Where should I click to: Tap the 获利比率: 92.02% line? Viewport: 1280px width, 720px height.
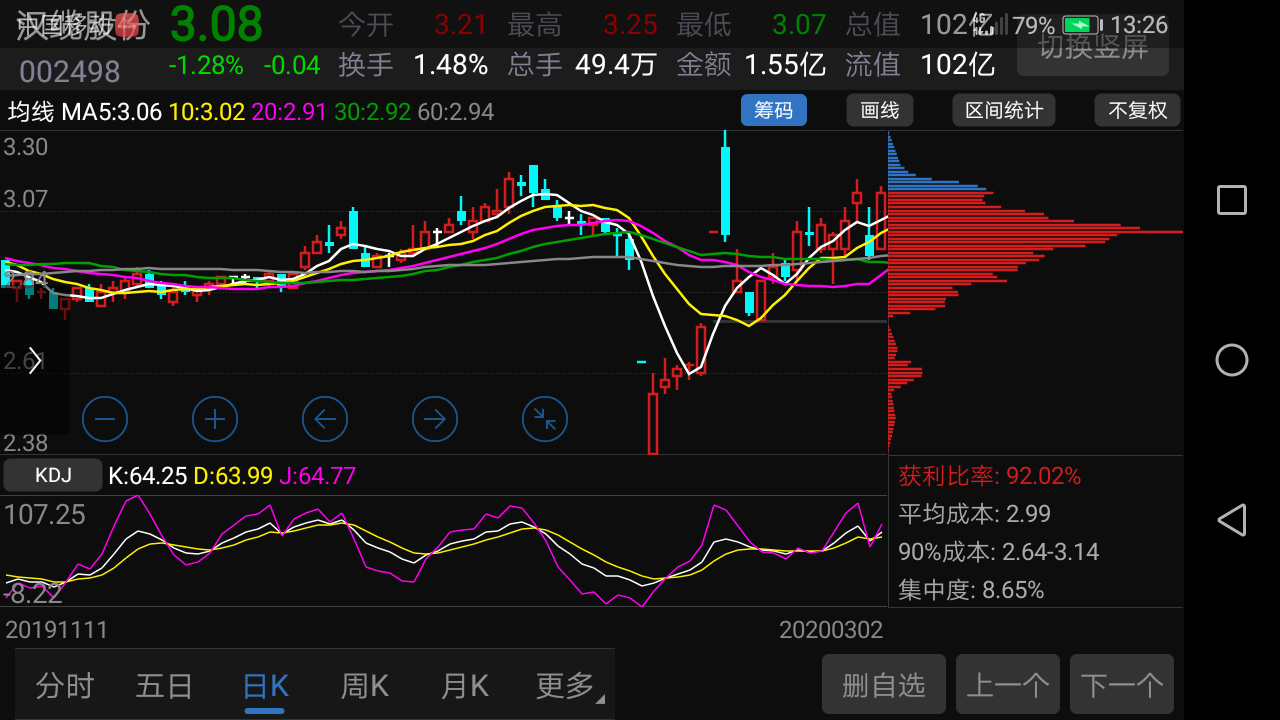(x=990, y=476)
